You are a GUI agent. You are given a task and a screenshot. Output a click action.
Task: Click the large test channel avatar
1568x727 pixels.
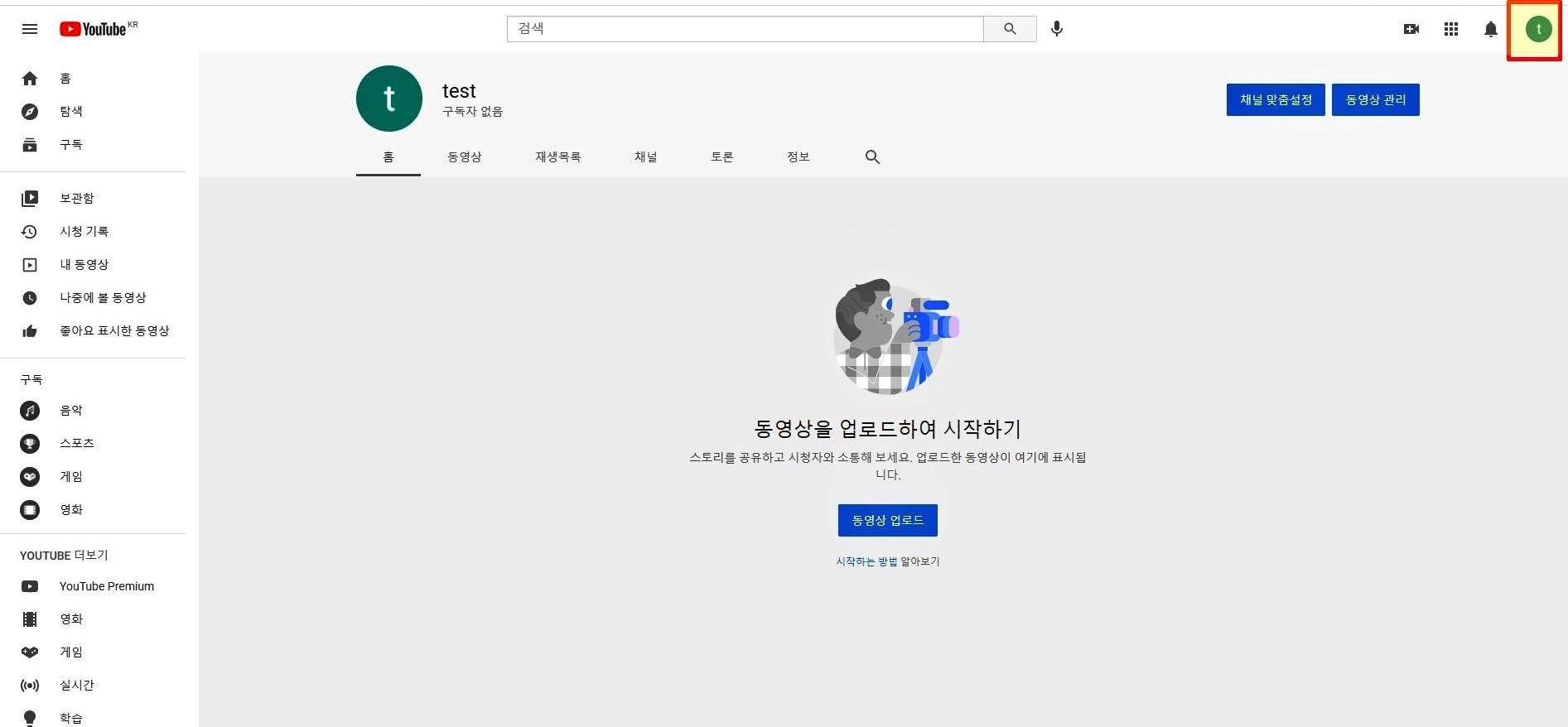[389, 99]
